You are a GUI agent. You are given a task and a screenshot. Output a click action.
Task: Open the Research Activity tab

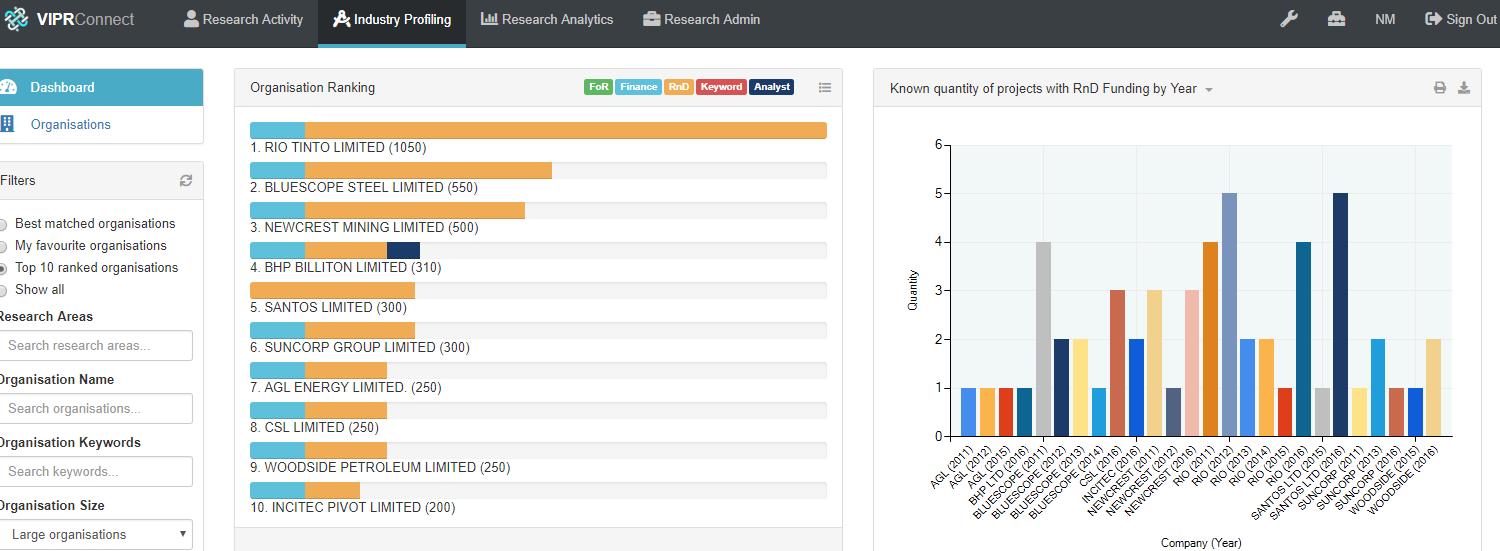coord(243,20)
